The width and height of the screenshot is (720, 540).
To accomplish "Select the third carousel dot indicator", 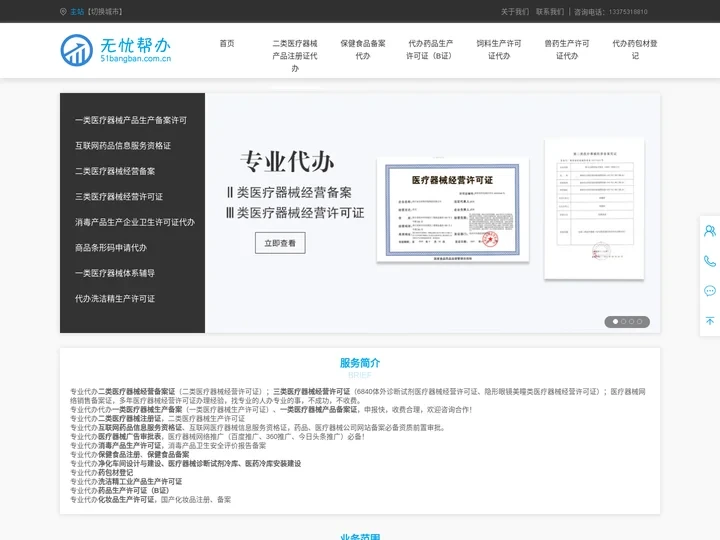I will pos(631,322).
